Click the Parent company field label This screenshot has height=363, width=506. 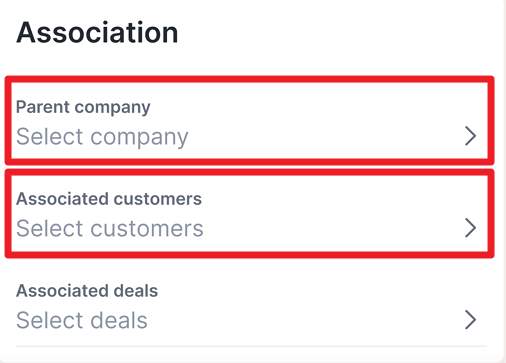83,107
